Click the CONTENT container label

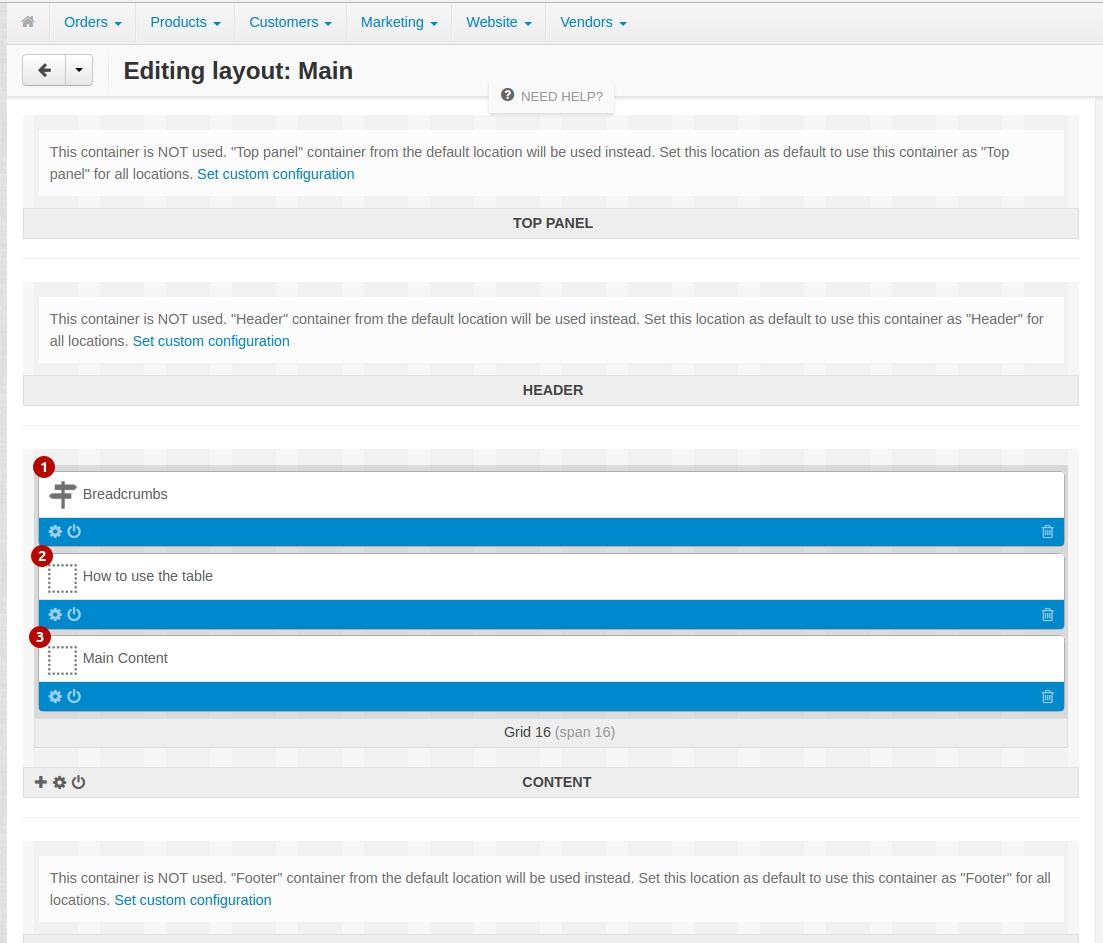[x=556, y=782]
